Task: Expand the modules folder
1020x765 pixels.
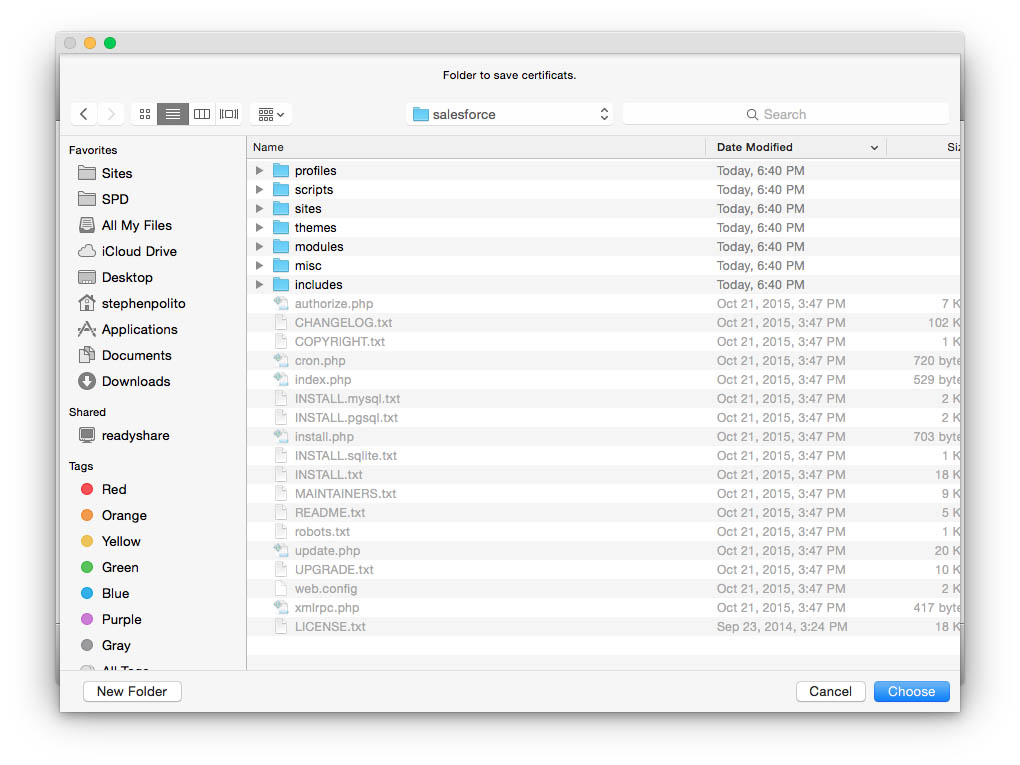Action: [260, 247]
